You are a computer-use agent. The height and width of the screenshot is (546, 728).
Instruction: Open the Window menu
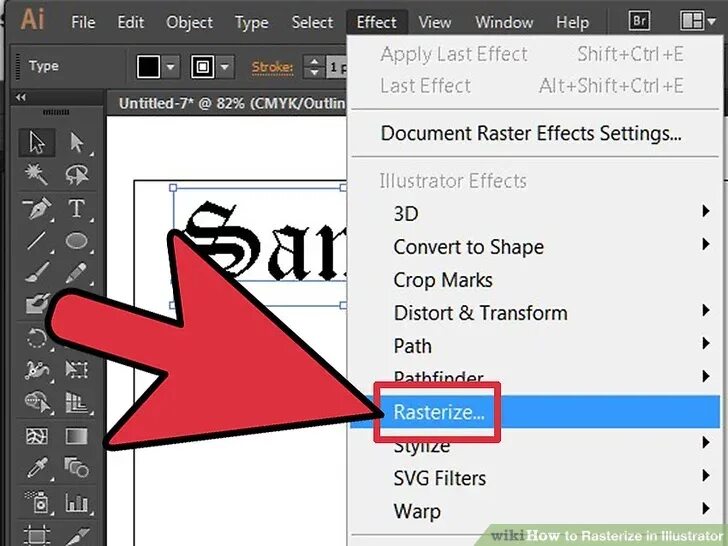pyautogui.click(x=504, y=22)
